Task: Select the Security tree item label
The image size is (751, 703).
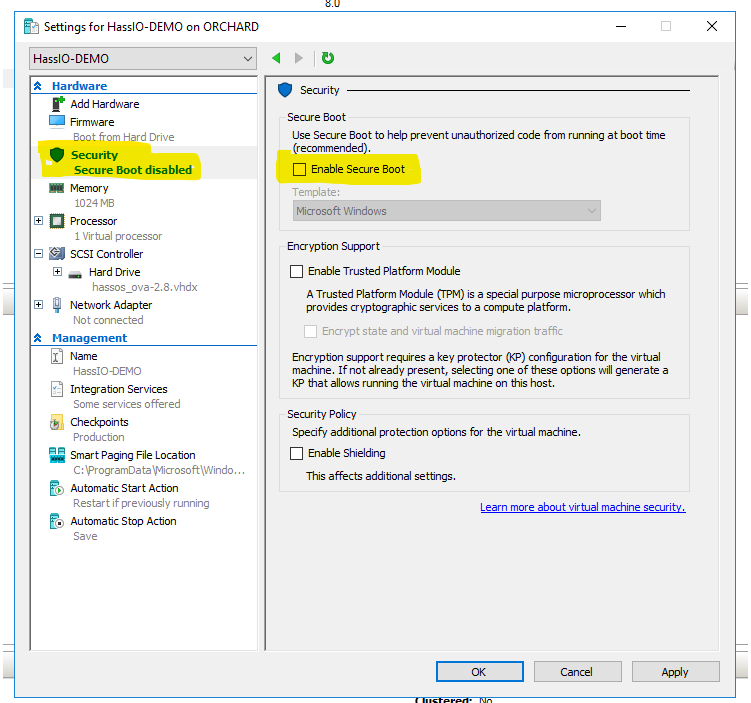Action: pyautogui.click(x=94, y=155)
